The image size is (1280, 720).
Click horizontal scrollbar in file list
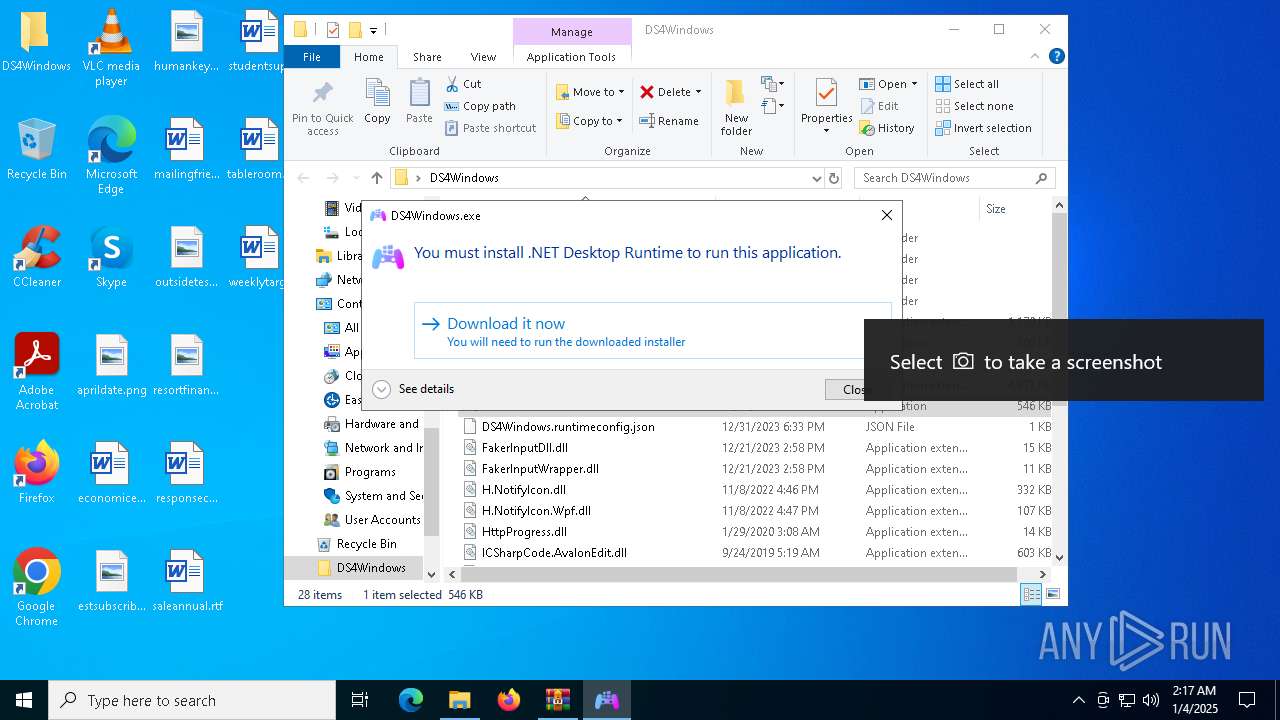(x=739, y=574)
